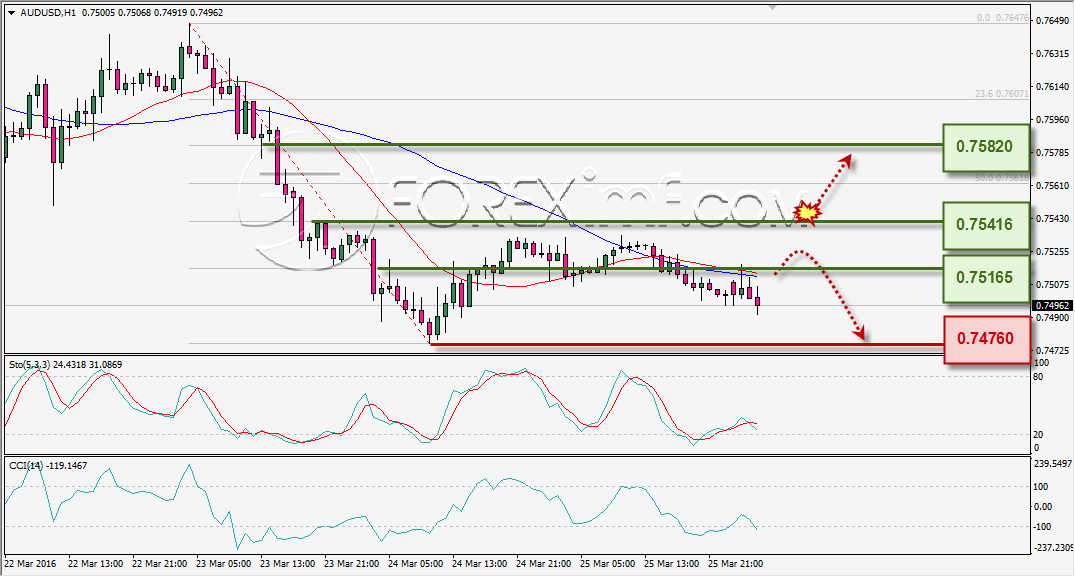The image size is (1075, 577).
Task: Click the green horizontal line at 0.75416
Action: pyautogui.click(x=627, y=221)
